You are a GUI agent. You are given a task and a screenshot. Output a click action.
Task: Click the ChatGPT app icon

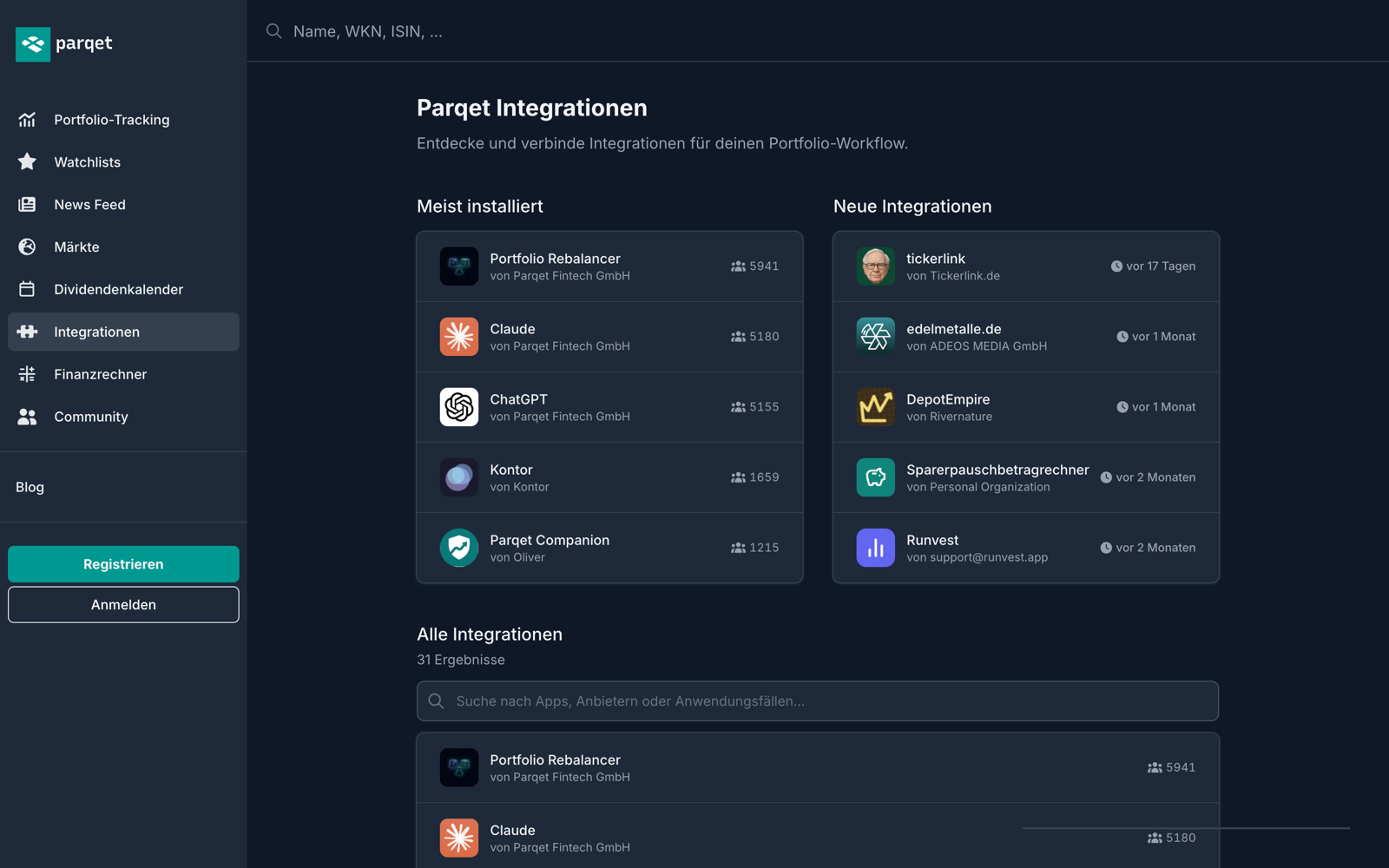click(x=459, y=407)
